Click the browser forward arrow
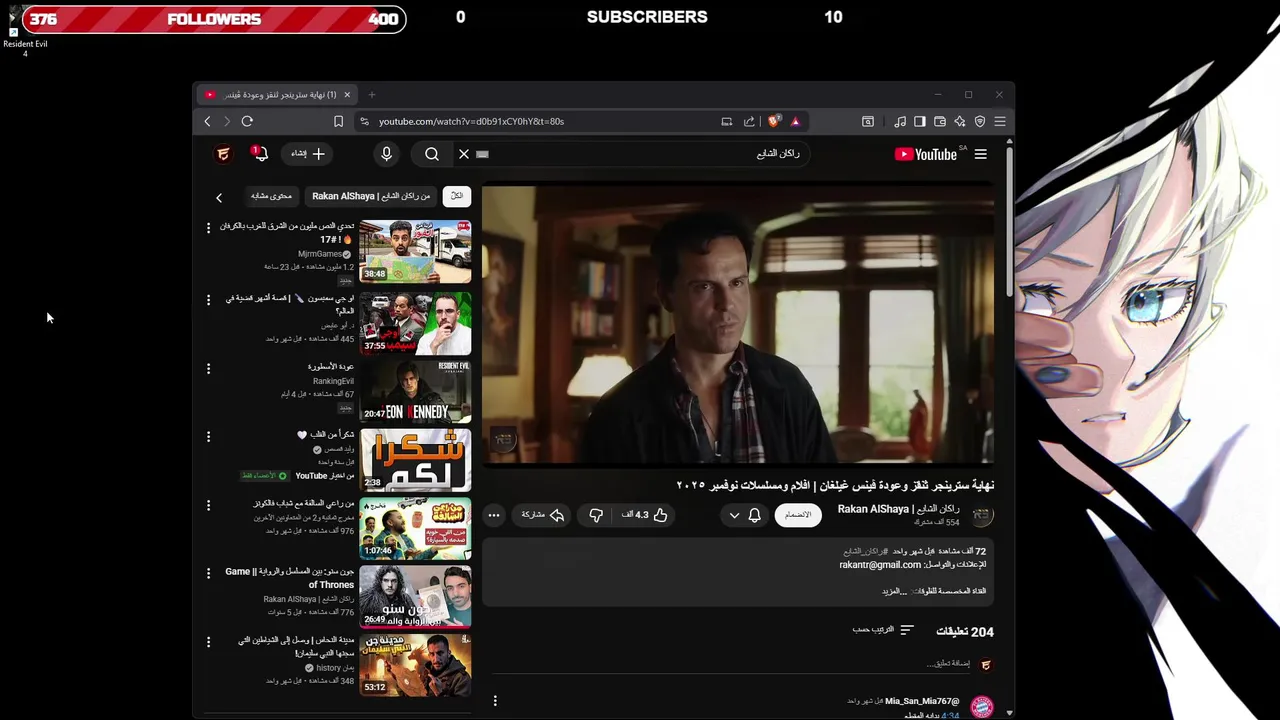The image size is (1280, 720). click(x=227, y=121)
